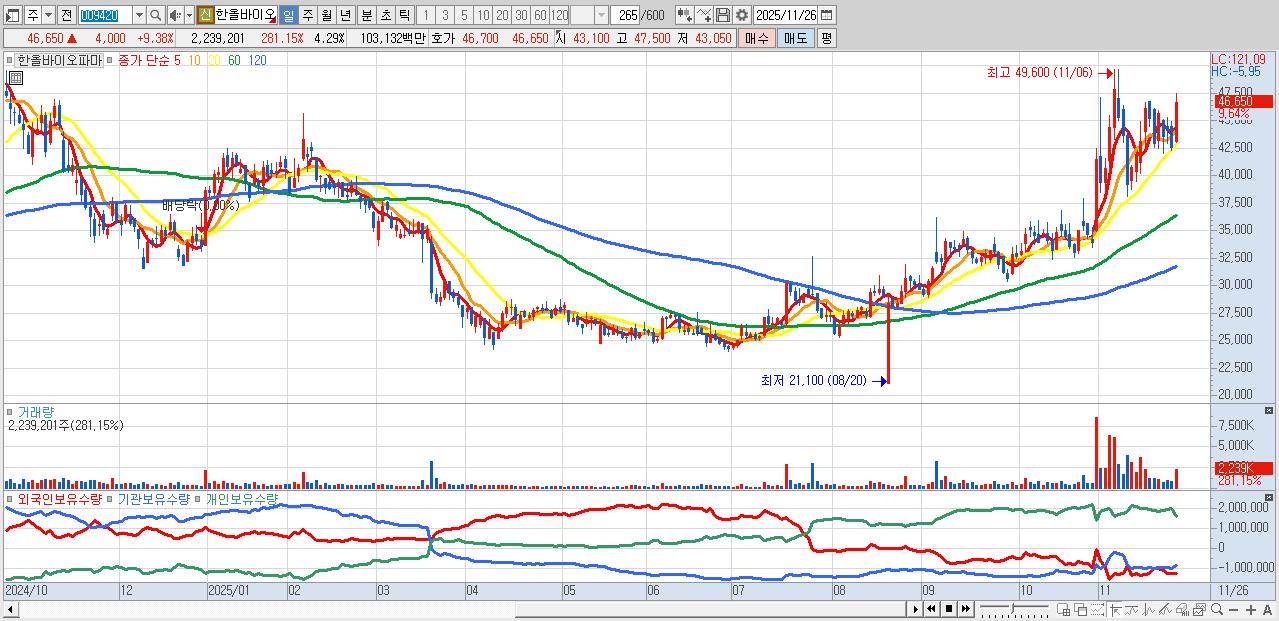Viewport: 1279px width, 621px height.
Task: Click the stop button in replay controls
Action: tap(949, 609)
